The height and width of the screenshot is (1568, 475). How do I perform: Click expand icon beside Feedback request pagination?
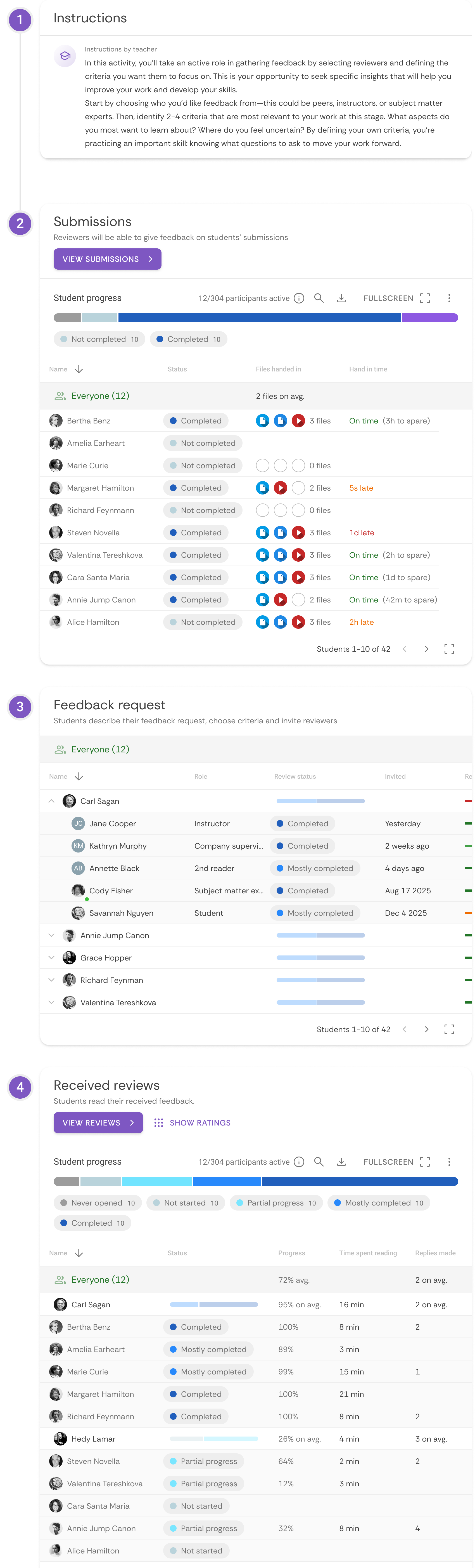click(x=449, y=1029)
